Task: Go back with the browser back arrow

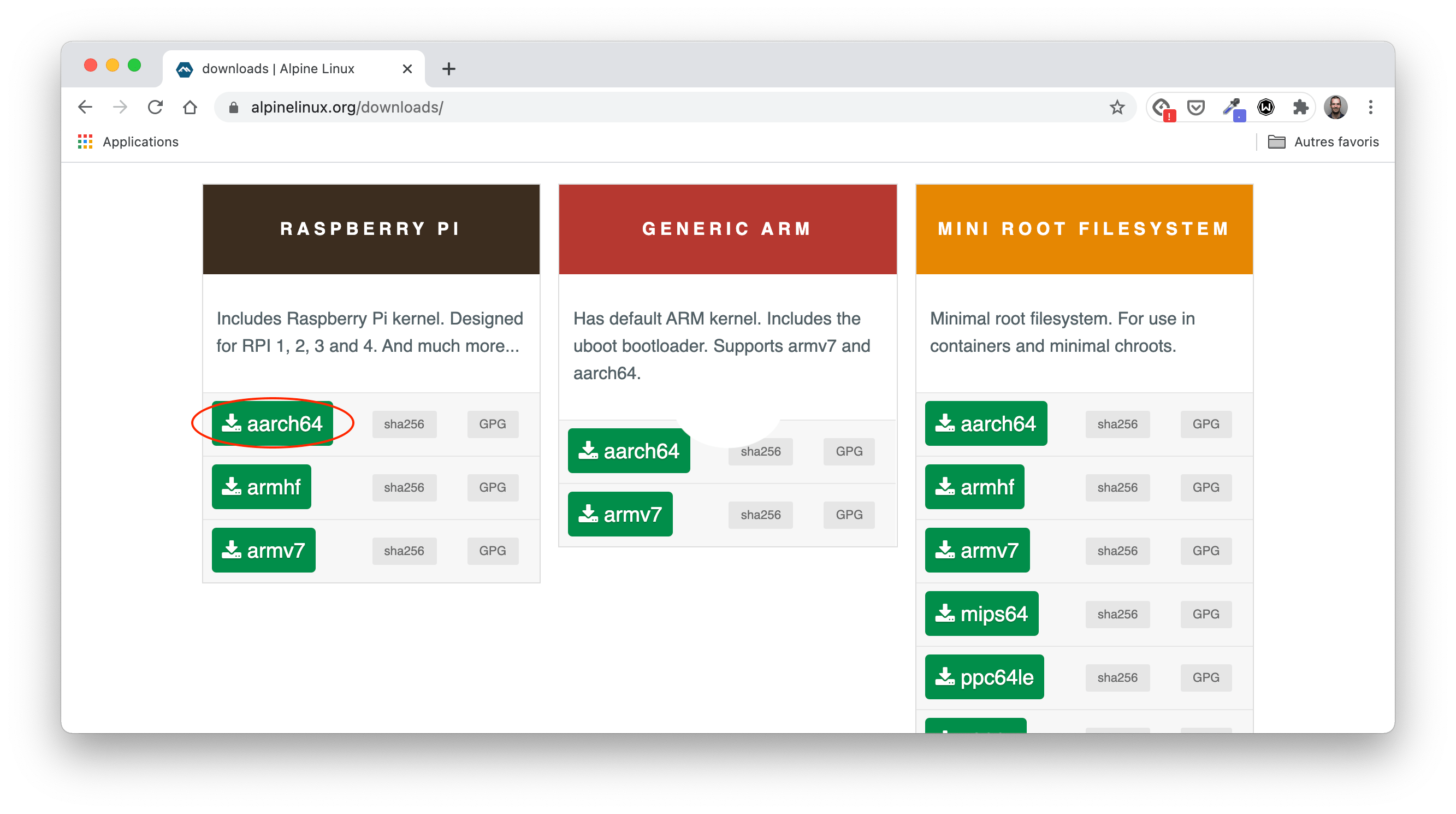Action: [x=85, y=107]
